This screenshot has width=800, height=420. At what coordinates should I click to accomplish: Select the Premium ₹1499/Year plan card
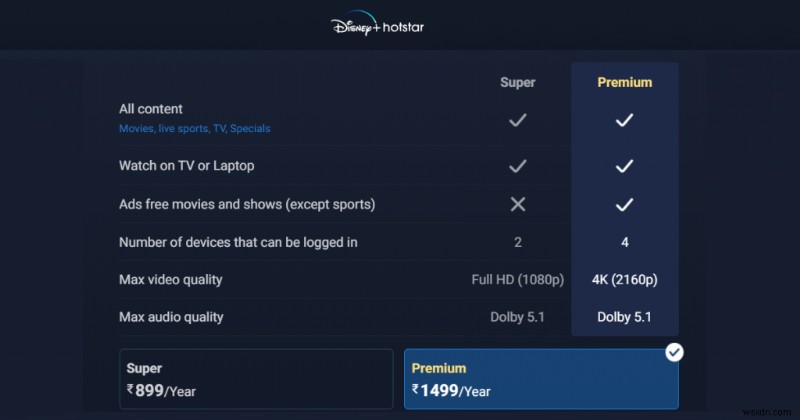point(540,379)
